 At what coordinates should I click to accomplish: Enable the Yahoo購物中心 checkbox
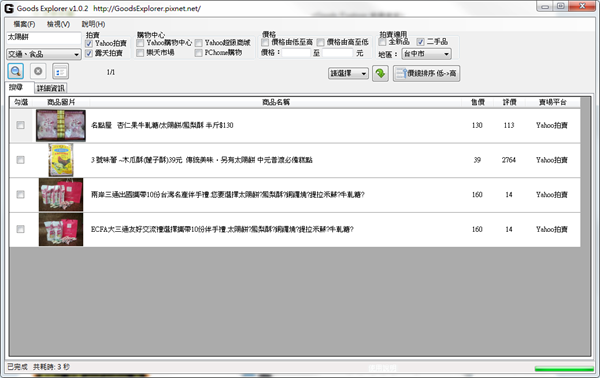[140, 43]
